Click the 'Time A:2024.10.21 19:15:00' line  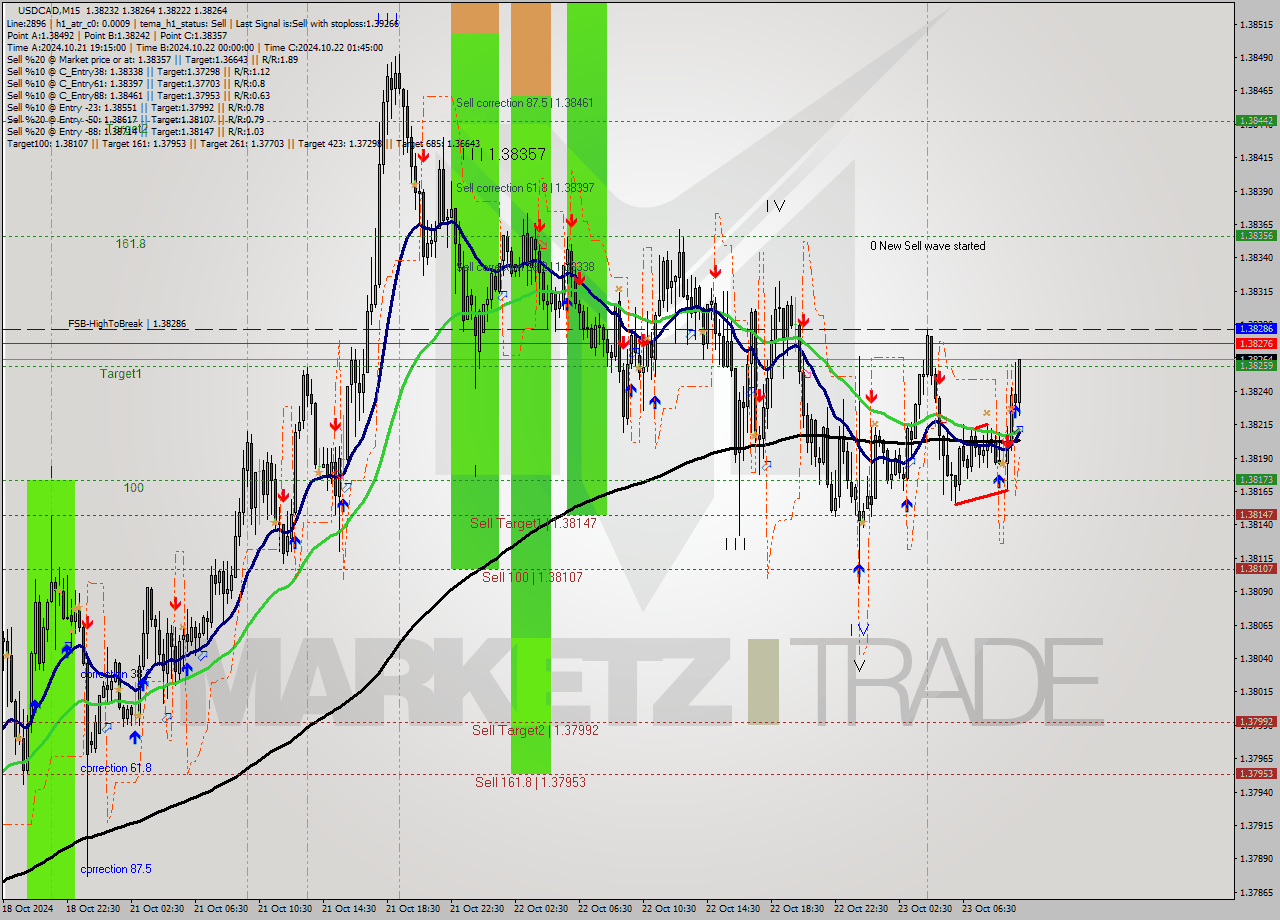(66, 47)
